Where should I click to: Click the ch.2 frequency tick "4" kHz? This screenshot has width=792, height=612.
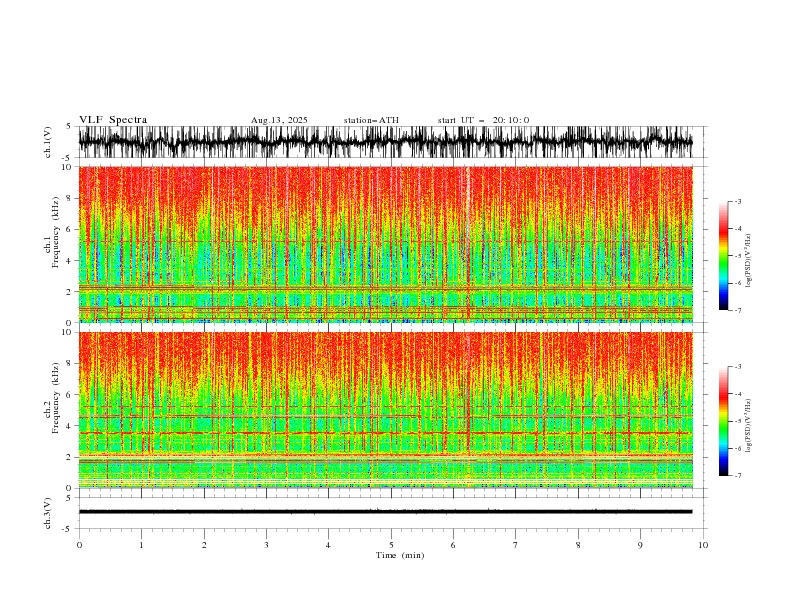[69, 426]
